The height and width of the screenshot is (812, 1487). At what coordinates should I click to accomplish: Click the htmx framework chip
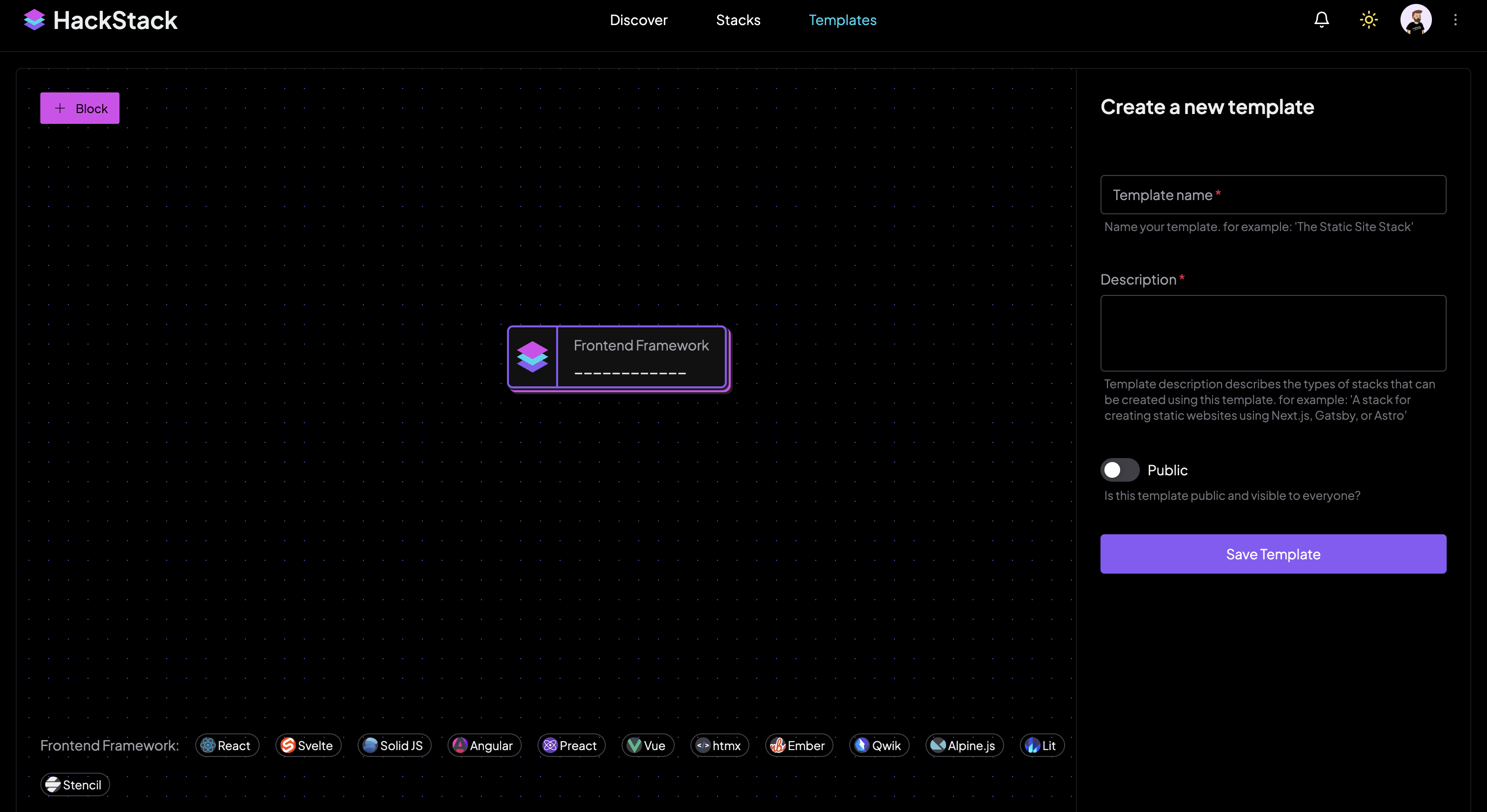pos(719,745)
